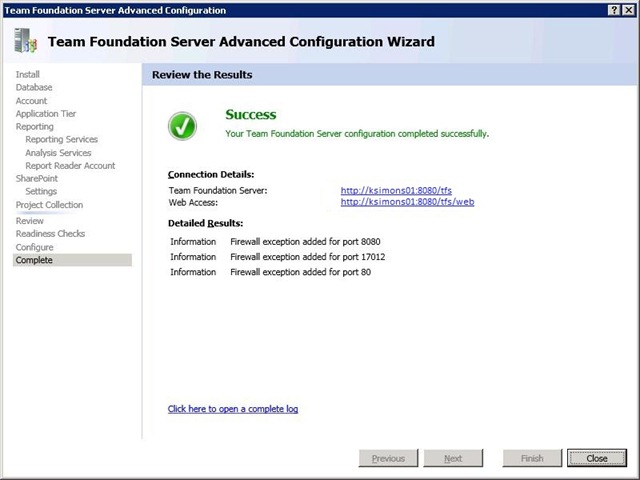Click the Review the Results header

202,75
